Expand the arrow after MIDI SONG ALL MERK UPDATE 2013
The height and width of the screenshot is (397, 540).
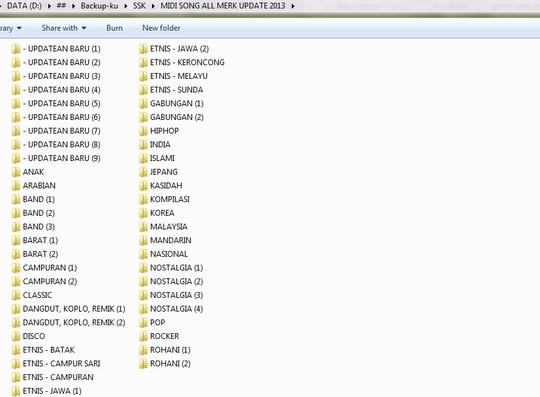[293, 6]
